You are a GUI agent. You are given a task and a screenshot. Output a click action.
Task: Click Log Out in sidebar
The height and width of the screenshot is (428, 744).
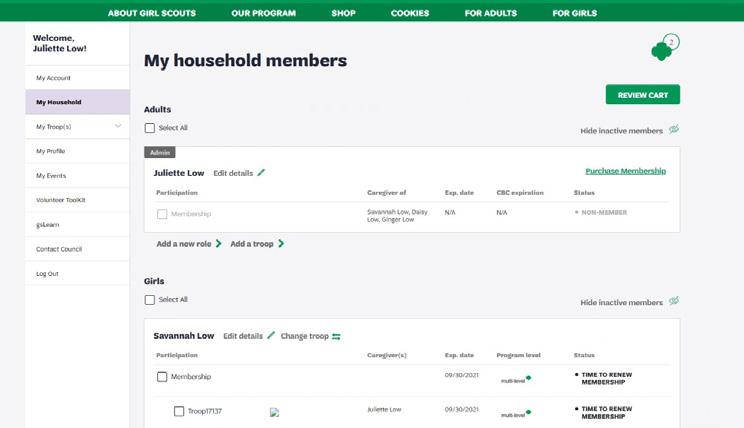click(77, 274)
